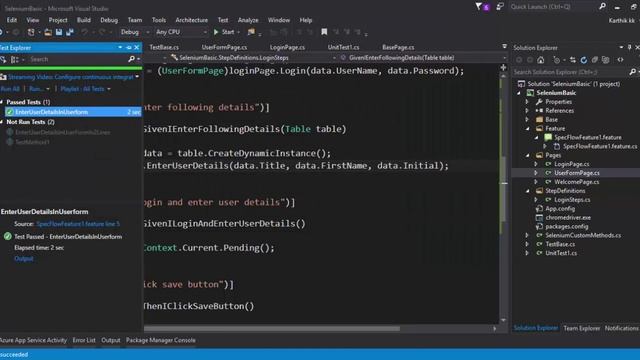The height and width of the screenshot is (360, 640).
Task: Click the horizontal scrollbar of the code editor
Action: (x=272, y=329)
